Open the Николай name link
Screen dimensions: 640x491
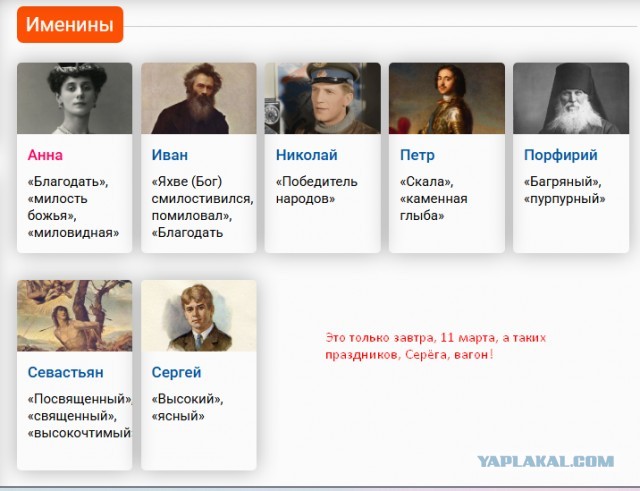307,155
